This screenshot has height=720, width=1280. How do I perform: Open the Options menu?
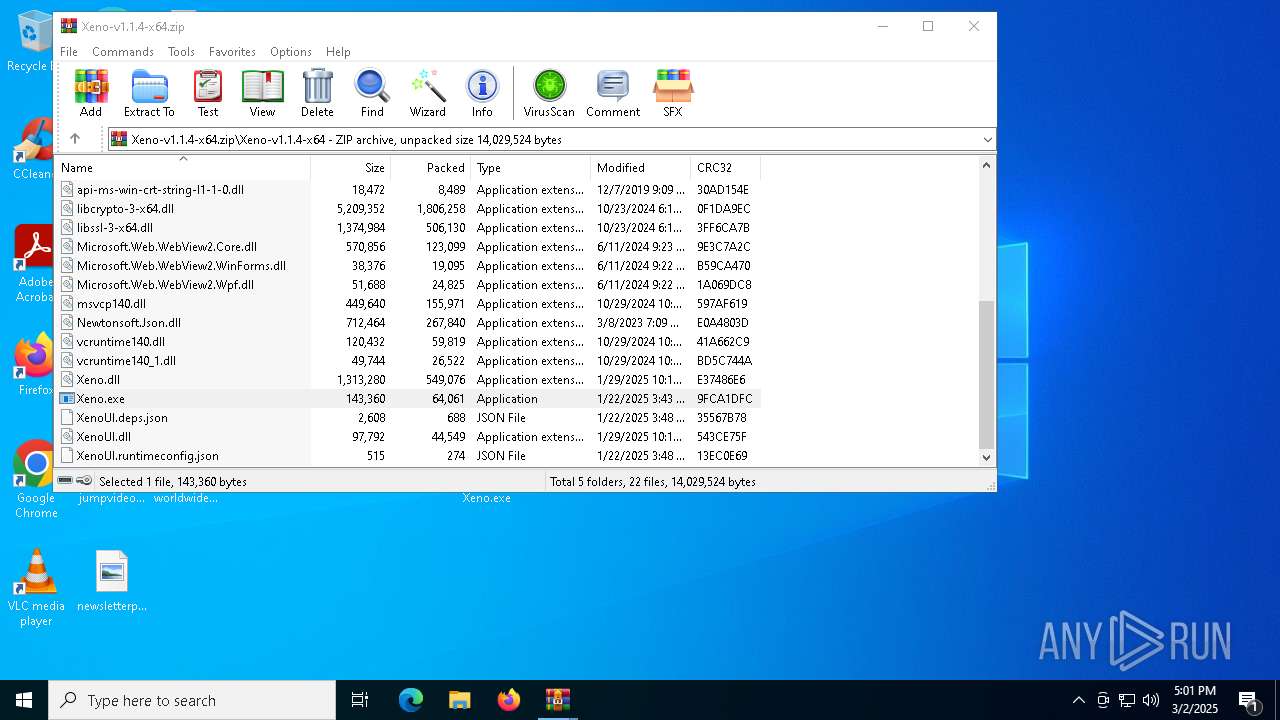[291, 51]
